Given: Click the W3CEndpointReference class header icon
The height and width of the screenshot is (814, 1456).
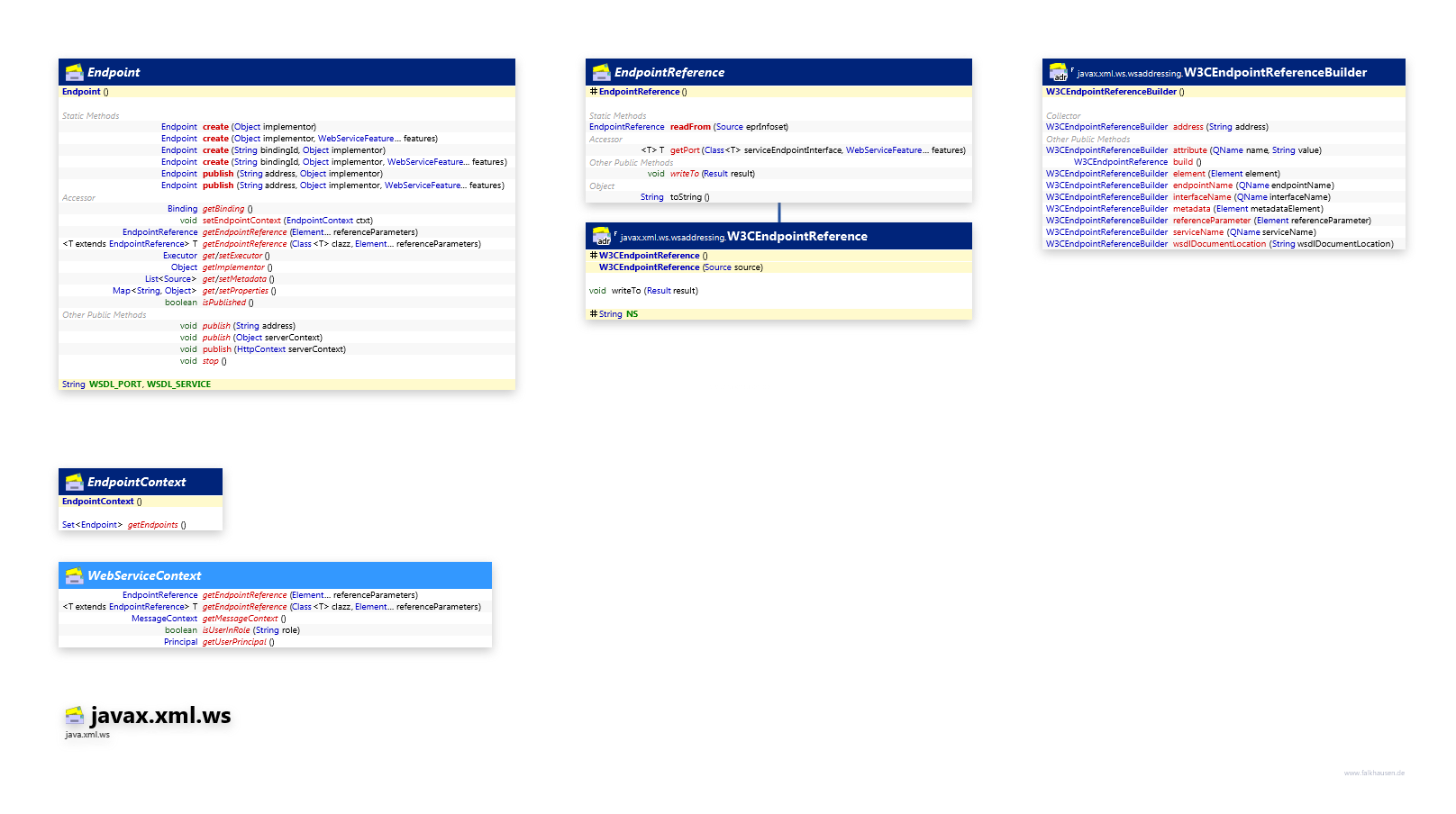Looking at the screenshot, I should click(601, 237).
